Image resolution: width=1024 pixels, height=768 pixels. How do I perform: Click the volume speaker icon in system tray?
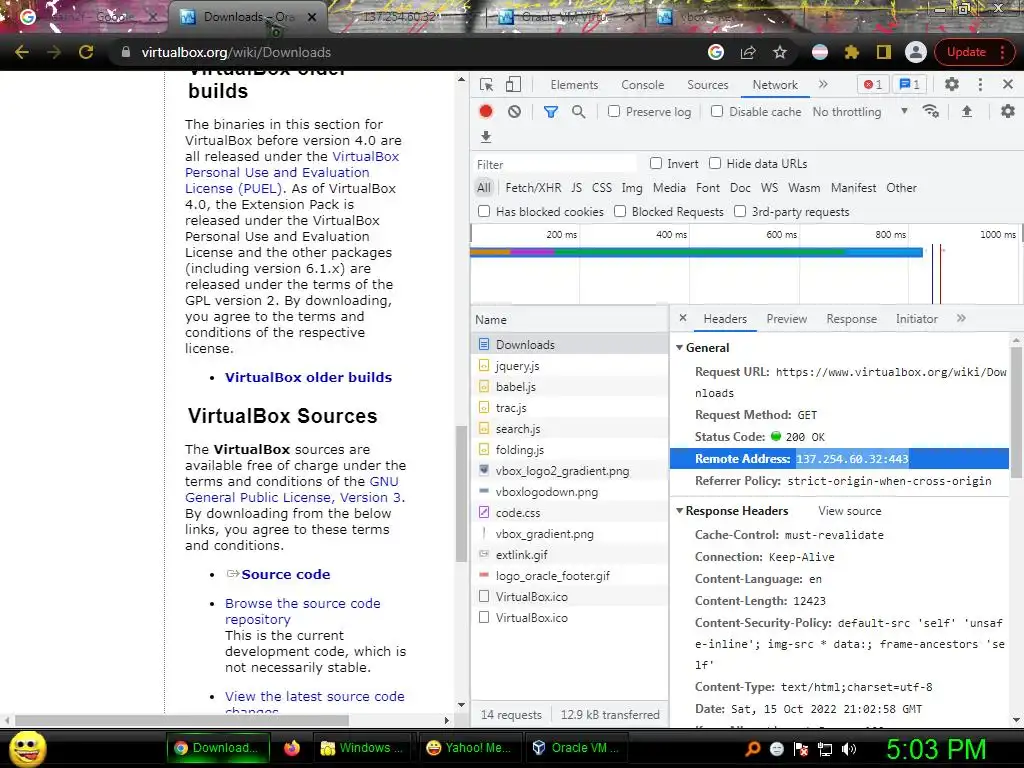pyautogui.click(x=850, y=749)
